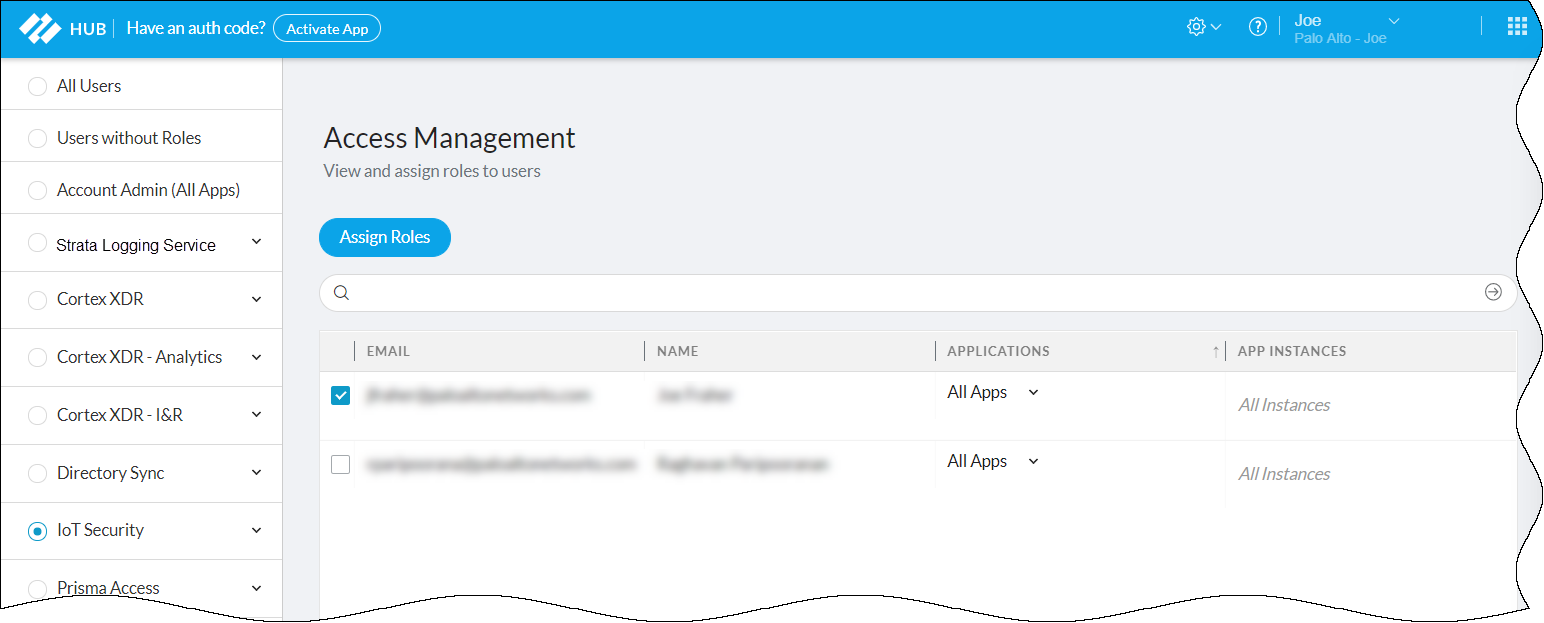Screen dimensions: 1544x623
Task: Select Cortex XDR - Analytics radio button
Action: 37,357
